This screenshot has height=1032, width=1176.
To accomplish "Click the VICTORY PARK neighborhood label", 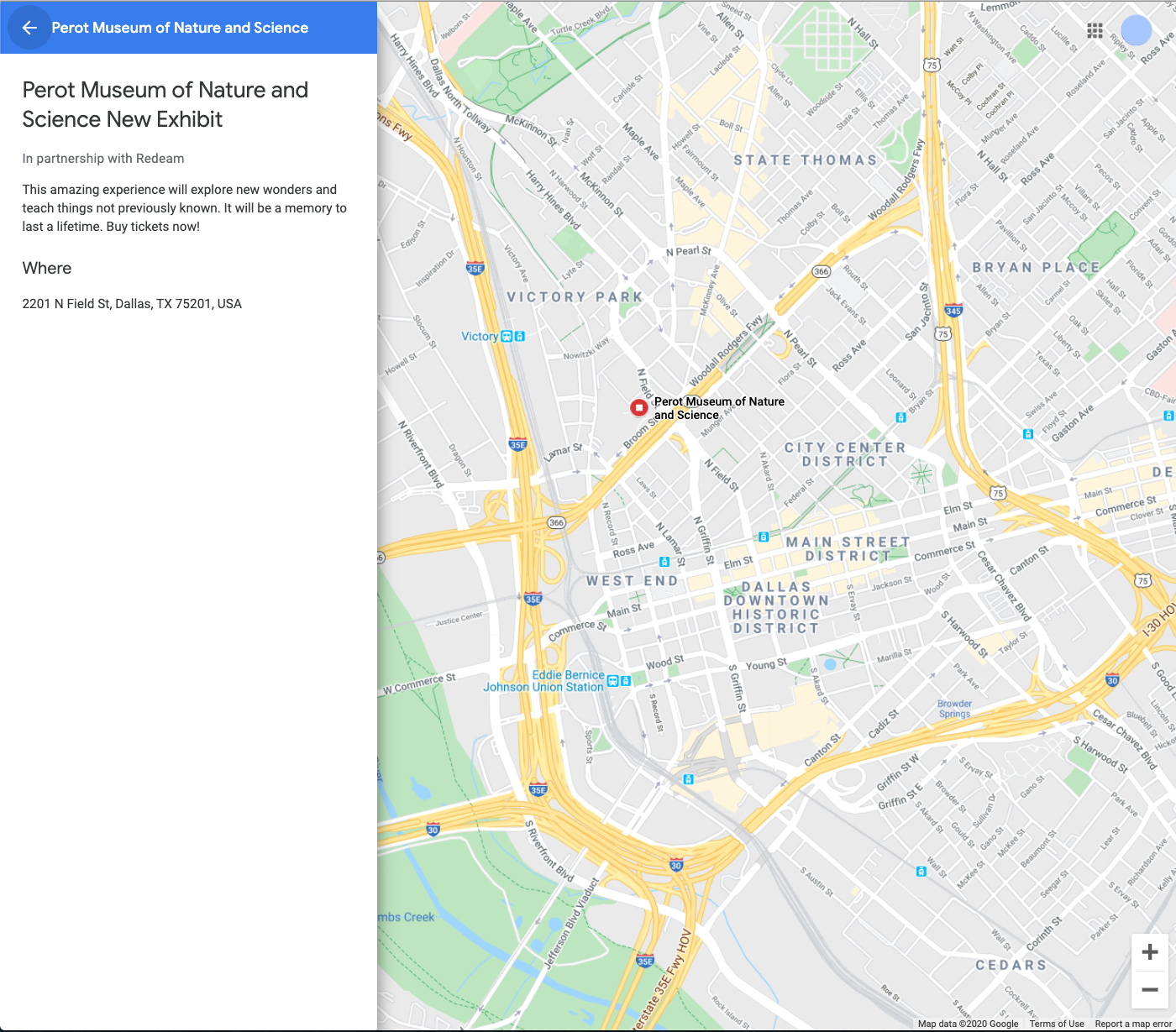I will click(575, 297).
